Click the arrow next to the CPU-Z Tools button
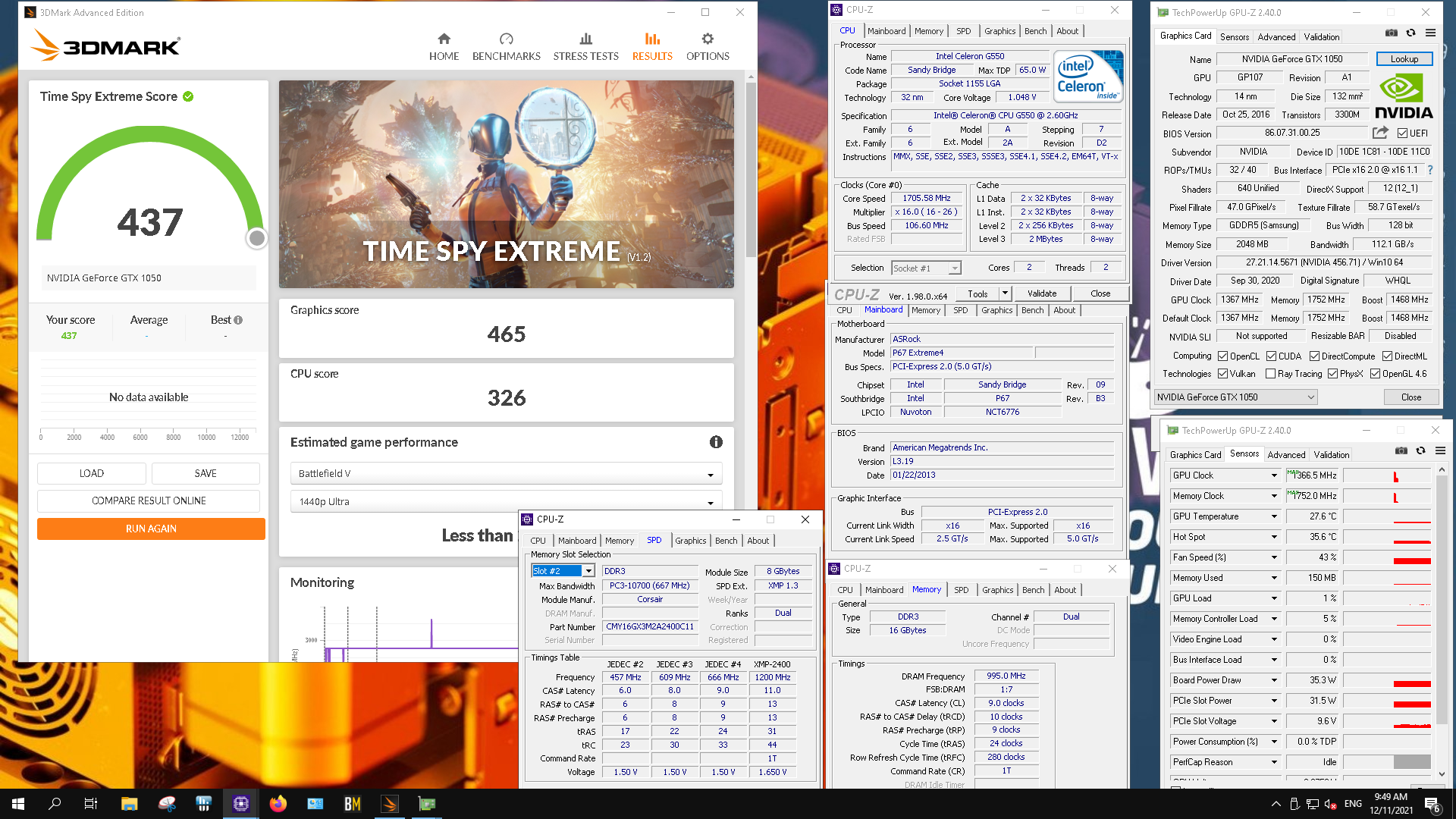 pyautogui.click(x=1005, y=293)
